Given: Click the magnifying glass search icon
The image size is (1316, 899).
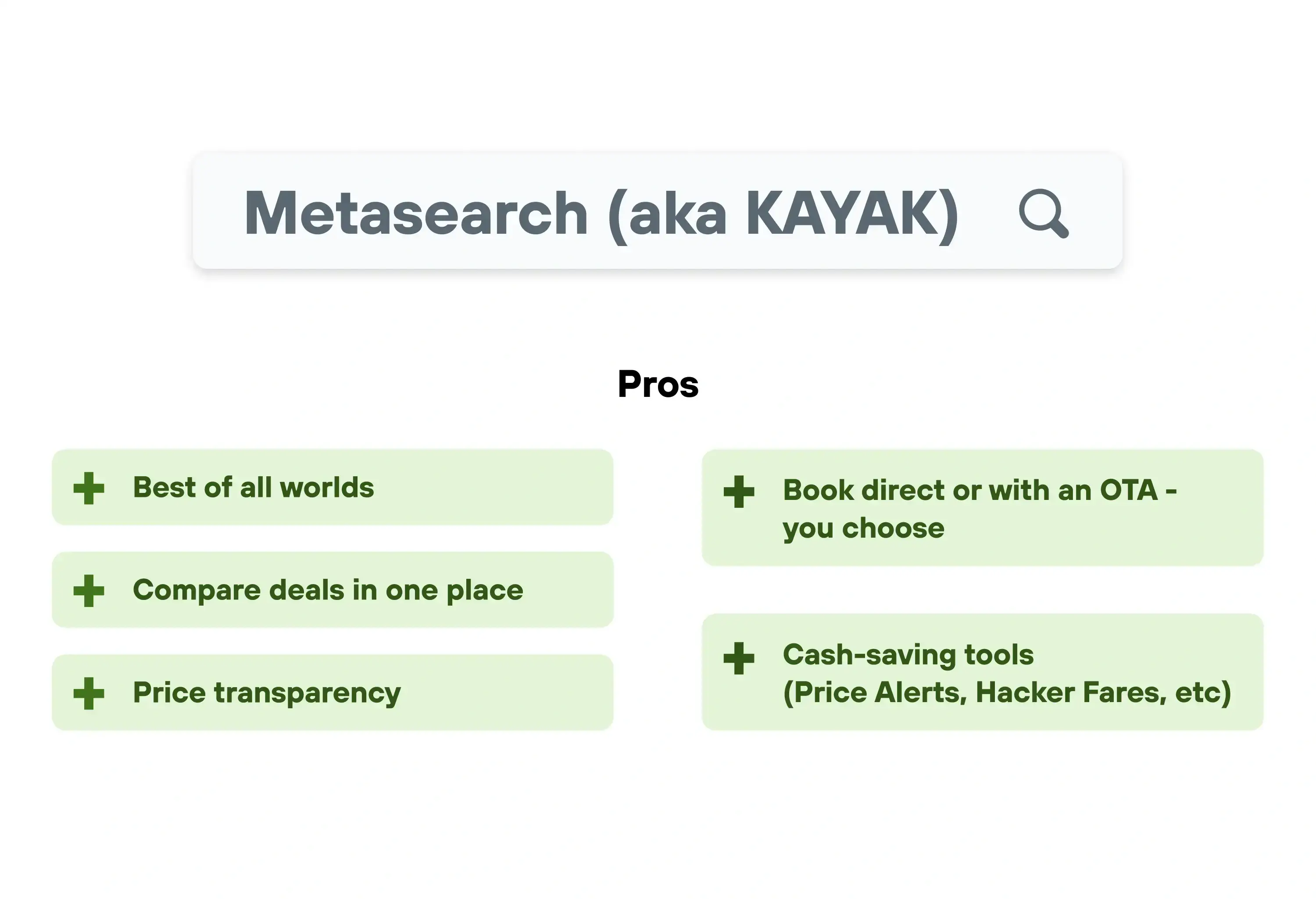Looking at the screenshot, I should tap(1044, 214).
